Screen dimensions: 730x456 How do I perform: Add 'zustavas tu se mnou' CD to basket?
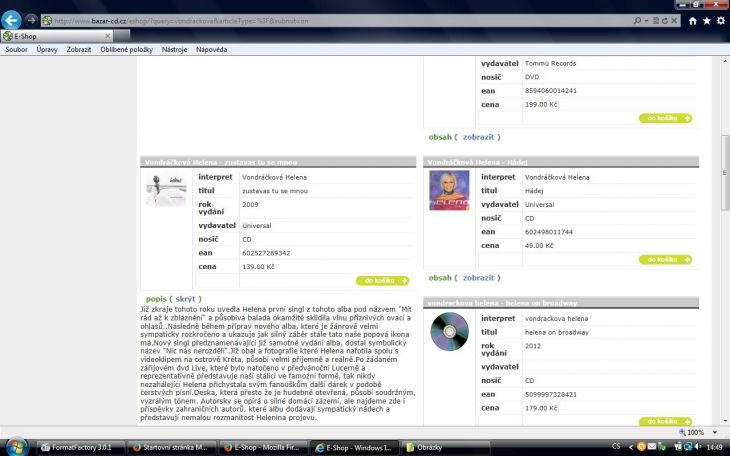pos(383,280)
